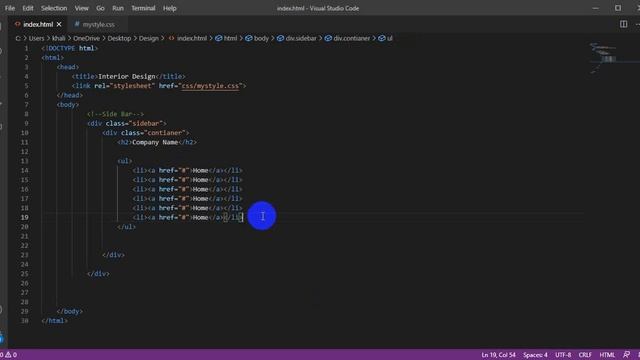The width and height of the screenshot is (640, 360).
Task: Click the Ln 19, Col 54 status entry
Action: [498, 355]
